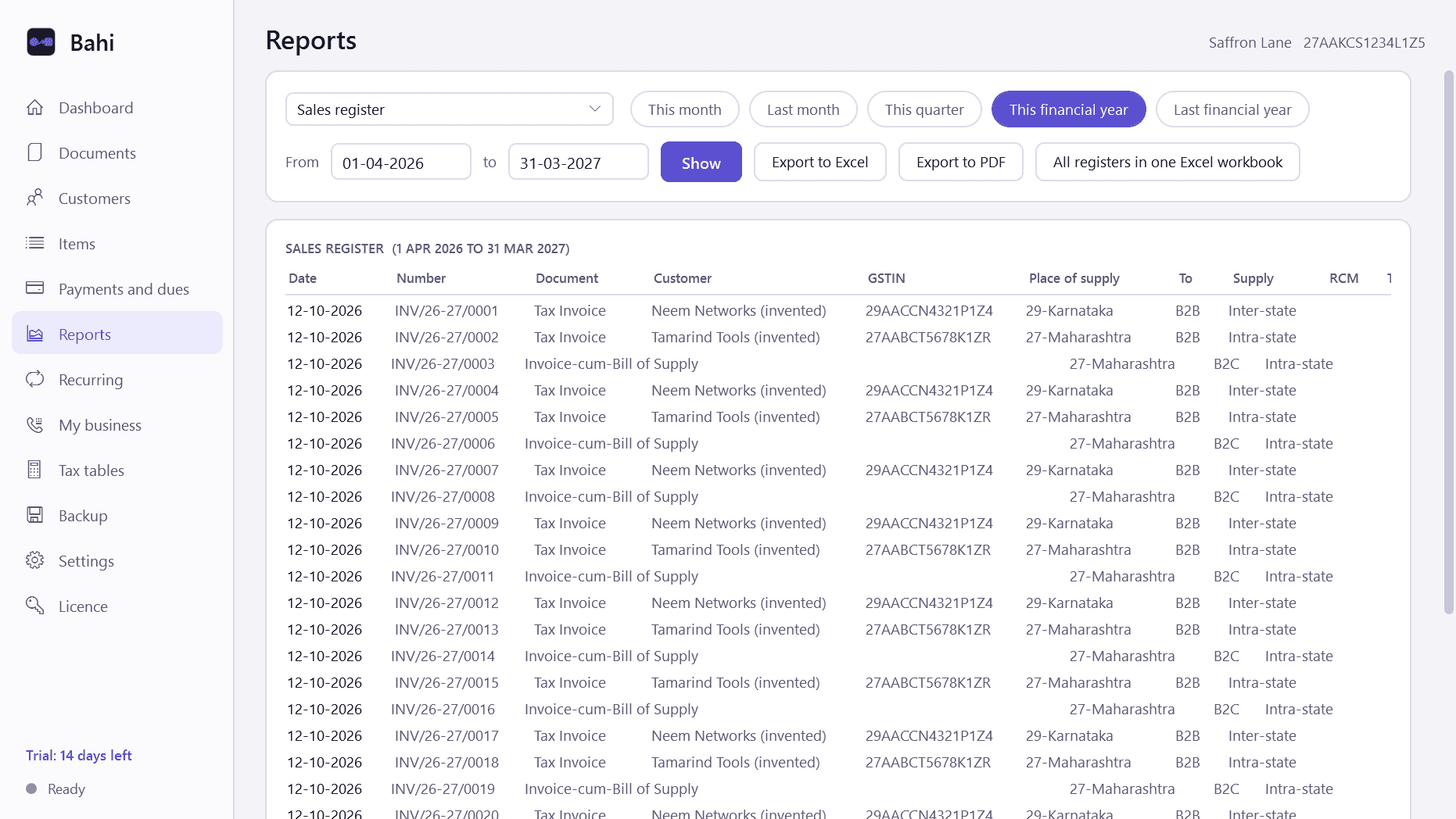Image resolution: width=1456 pixels, height=819 pixels.
Task: Click the Settings gear icon
Action: click(x=34, y=560)
